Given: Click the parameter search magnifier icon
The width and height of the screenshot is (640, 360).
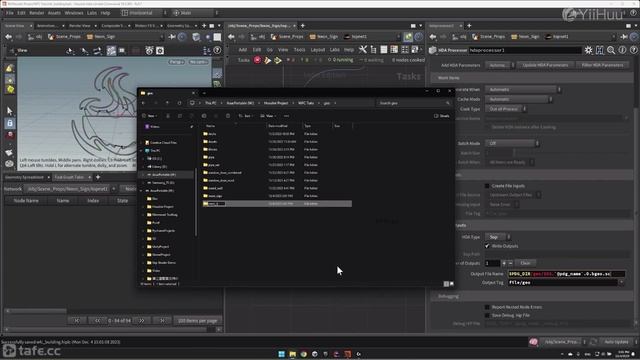Looking at the screenshot, I should [611, 50].
